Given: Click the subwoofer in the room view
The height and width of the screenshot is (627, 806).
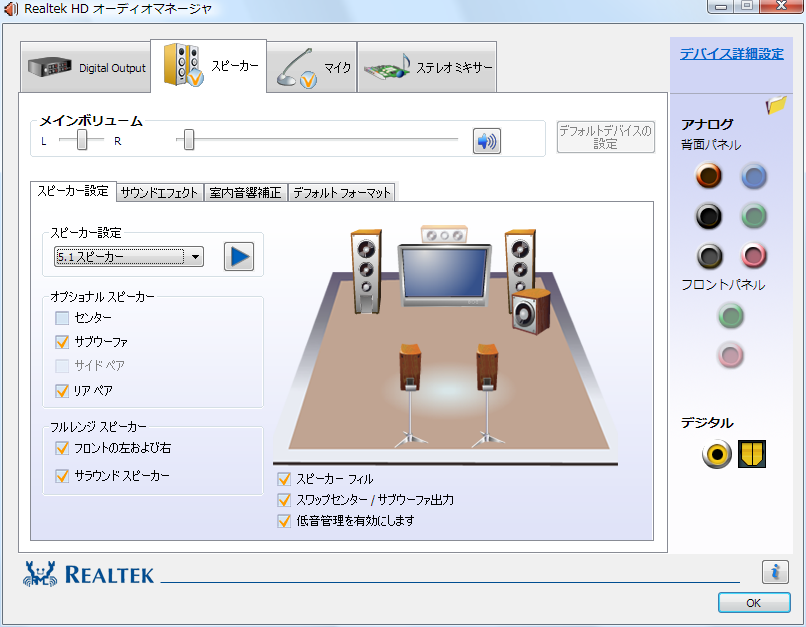Looking at the screenshot, I should (531, 311).
